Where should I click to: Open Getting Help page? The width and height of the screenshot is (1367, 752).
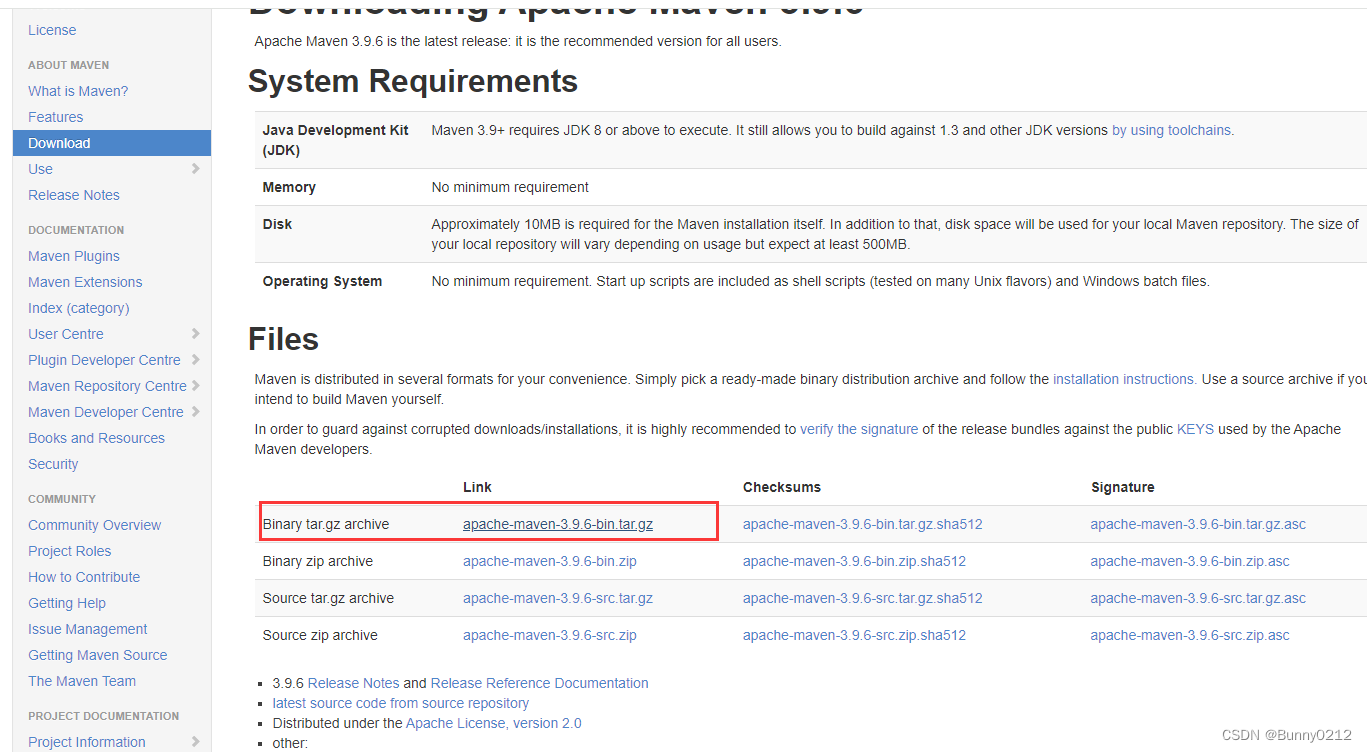coord(67,603)
